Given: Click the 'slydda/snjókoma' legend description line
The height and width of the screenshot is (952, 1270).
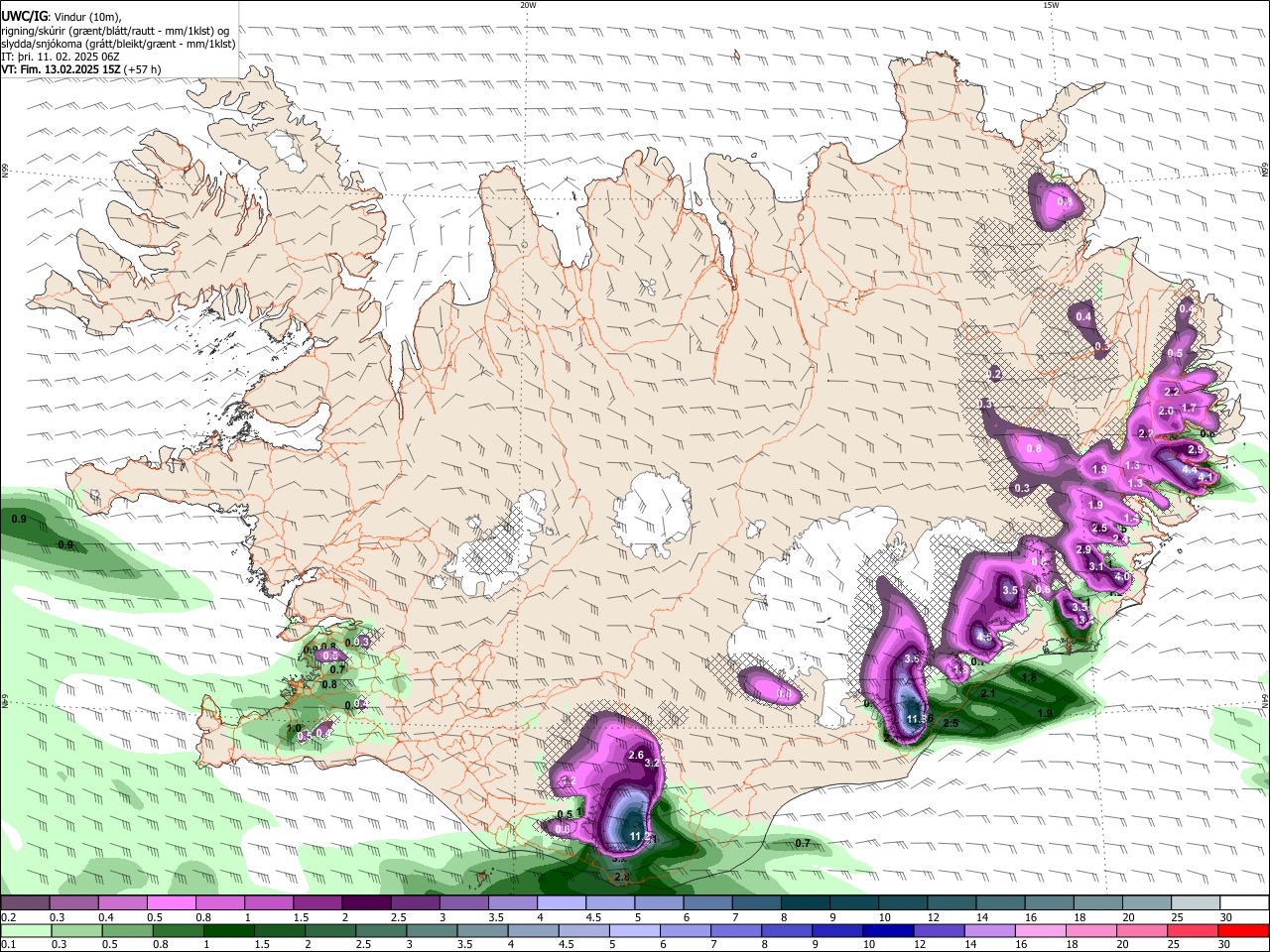Looking at the screenshot, I should [118, 44].
